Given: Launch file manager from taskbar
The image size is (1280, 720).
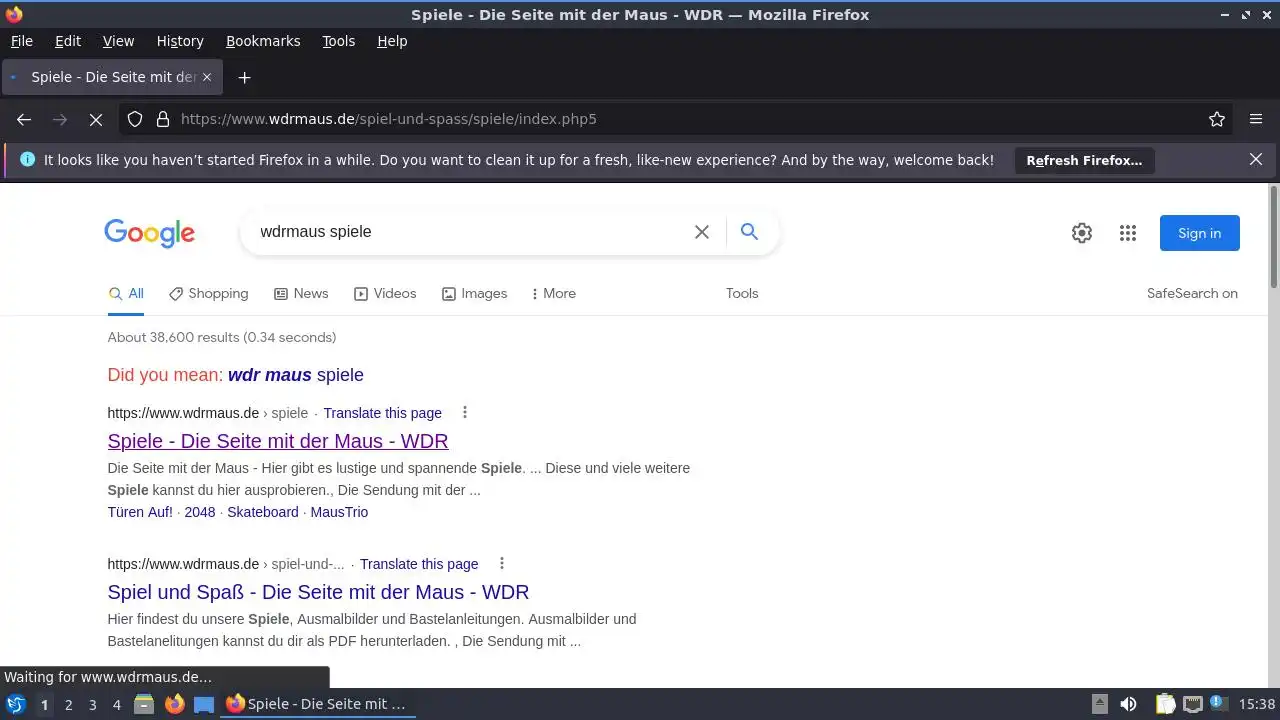Looking at the screenshot, I should [x=144, y=704].
